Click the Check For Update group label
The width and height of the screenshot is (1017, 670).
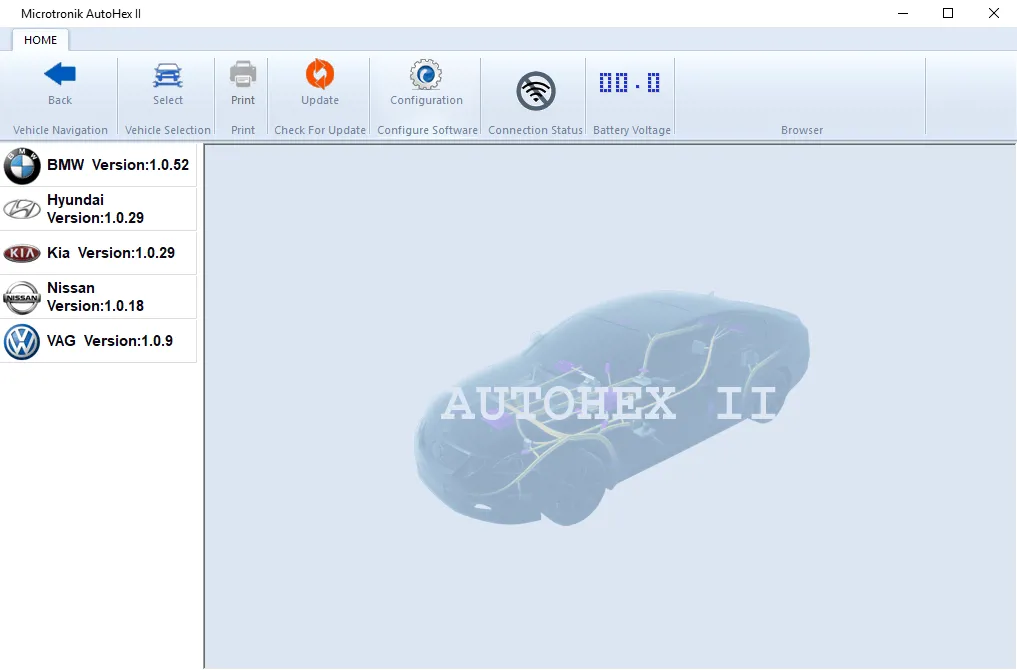[x=320, y=130]
